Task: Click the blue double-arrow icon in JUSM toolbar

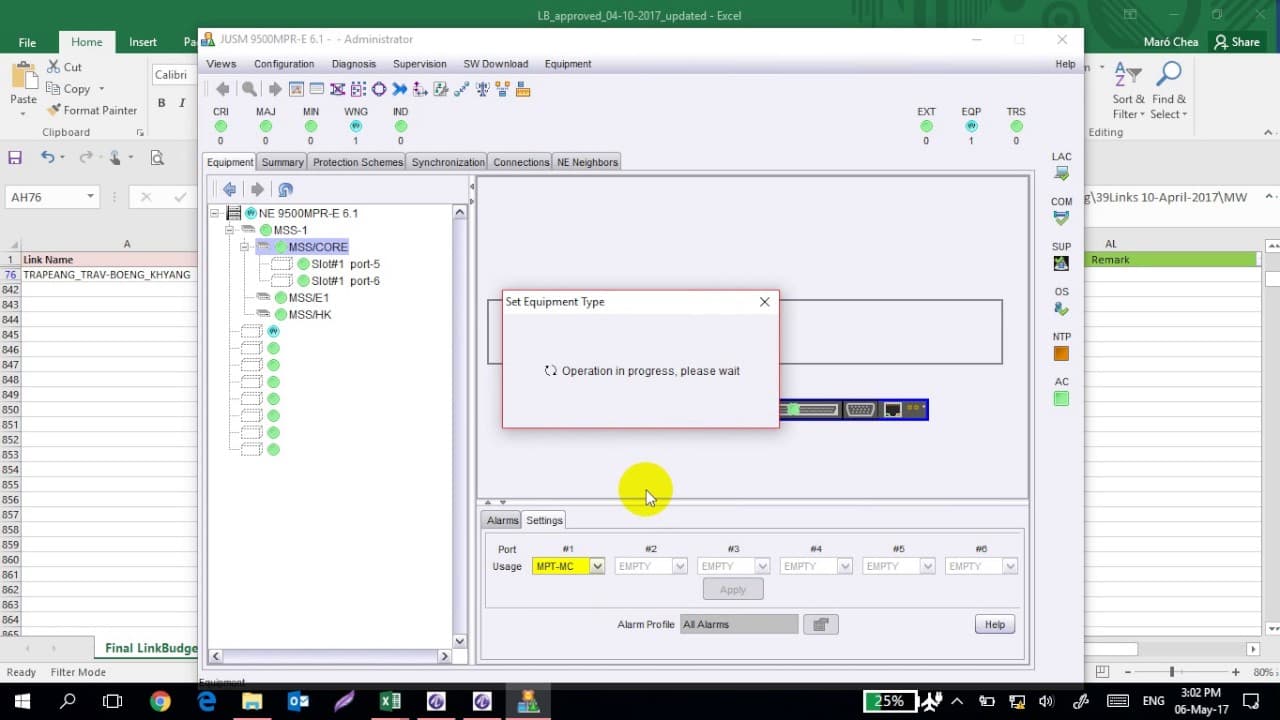Action: [x=400, y=89]
